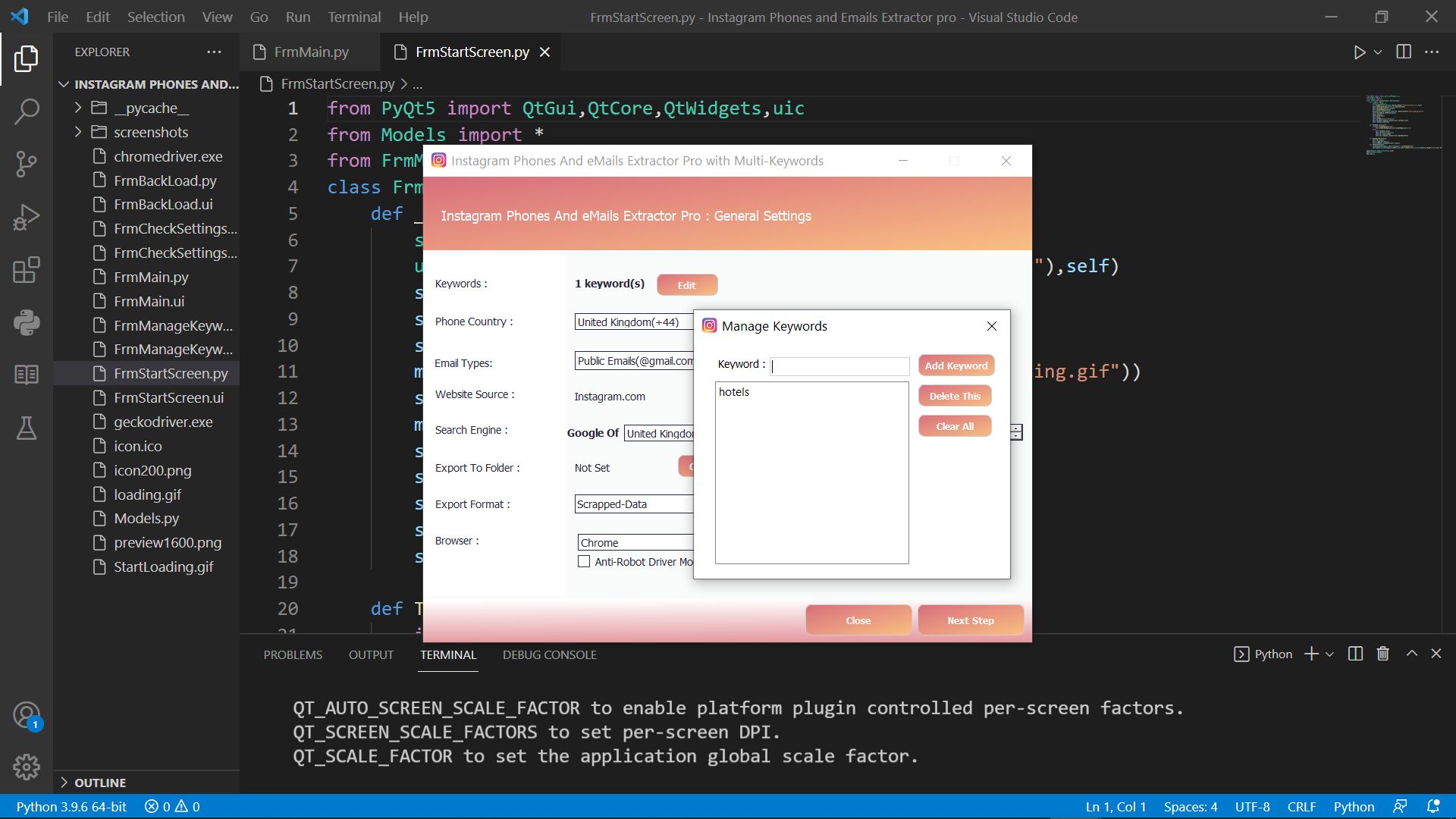Open the Selection menu

tap(155, 17)
